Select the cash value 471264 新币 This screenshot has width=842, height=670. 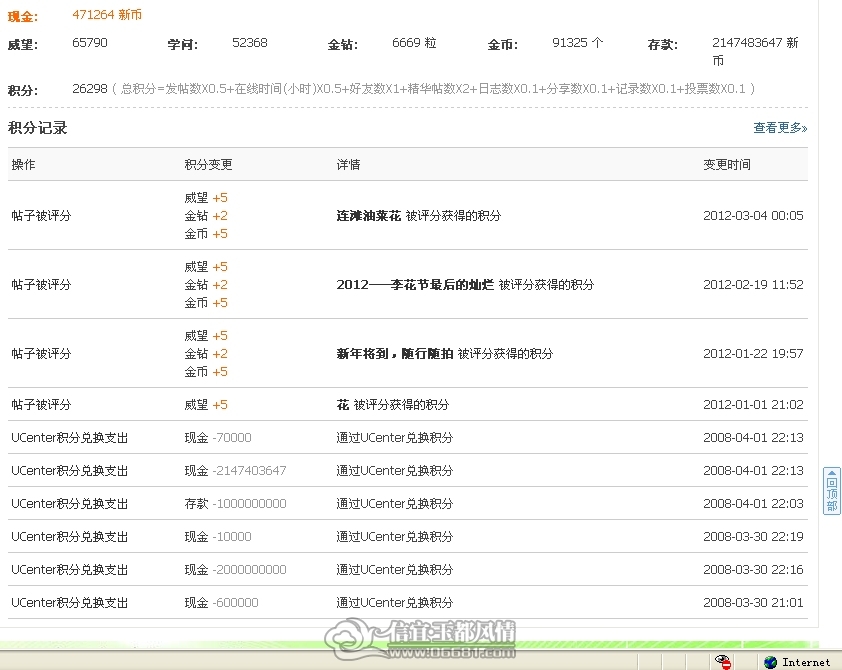[x=107, y=15]
